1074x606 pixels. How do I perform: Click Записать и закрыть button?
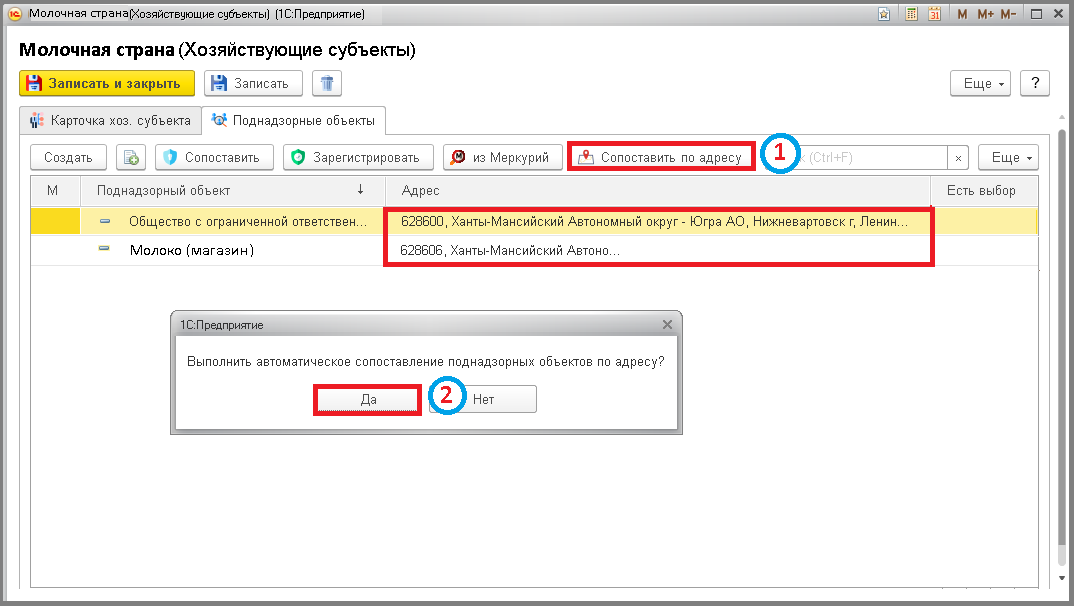(x=107, y=84)
